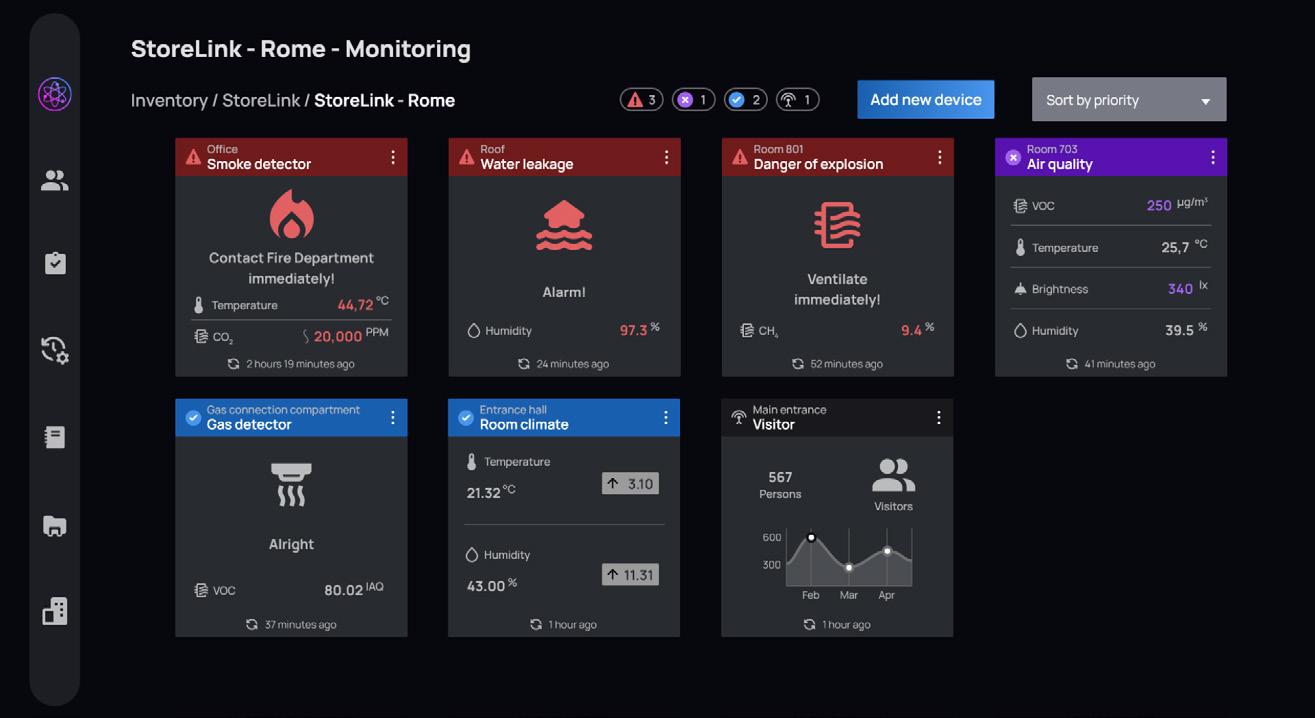The width and height of the screenshot is (1315, 718).
Task: Click the flooded house alarm icon
Action: coord(564,225)
